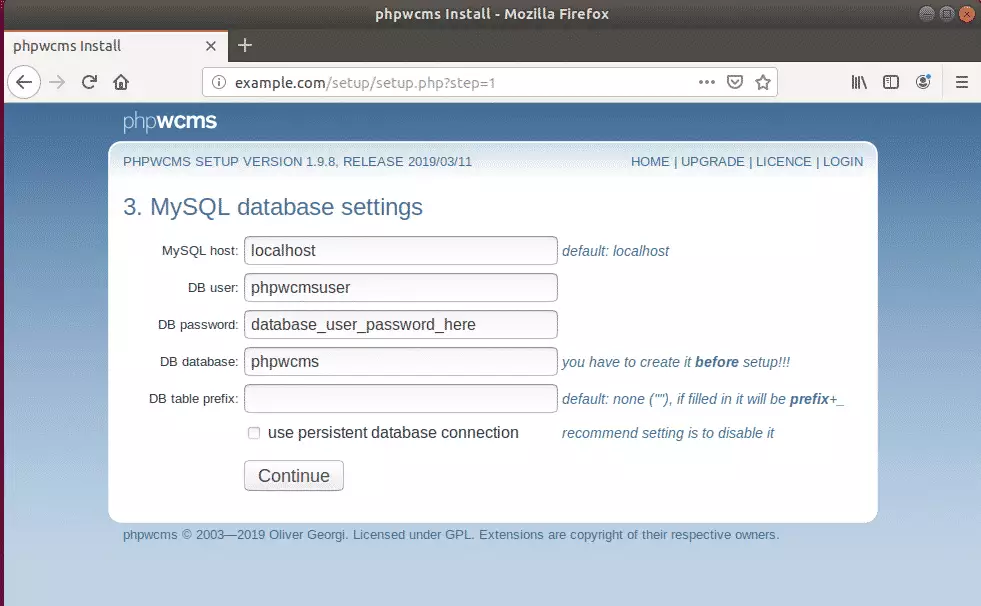Viewport: 981px width, 606px height.
Task: Click the address bar URL text
Action: (x=365, y=83)
